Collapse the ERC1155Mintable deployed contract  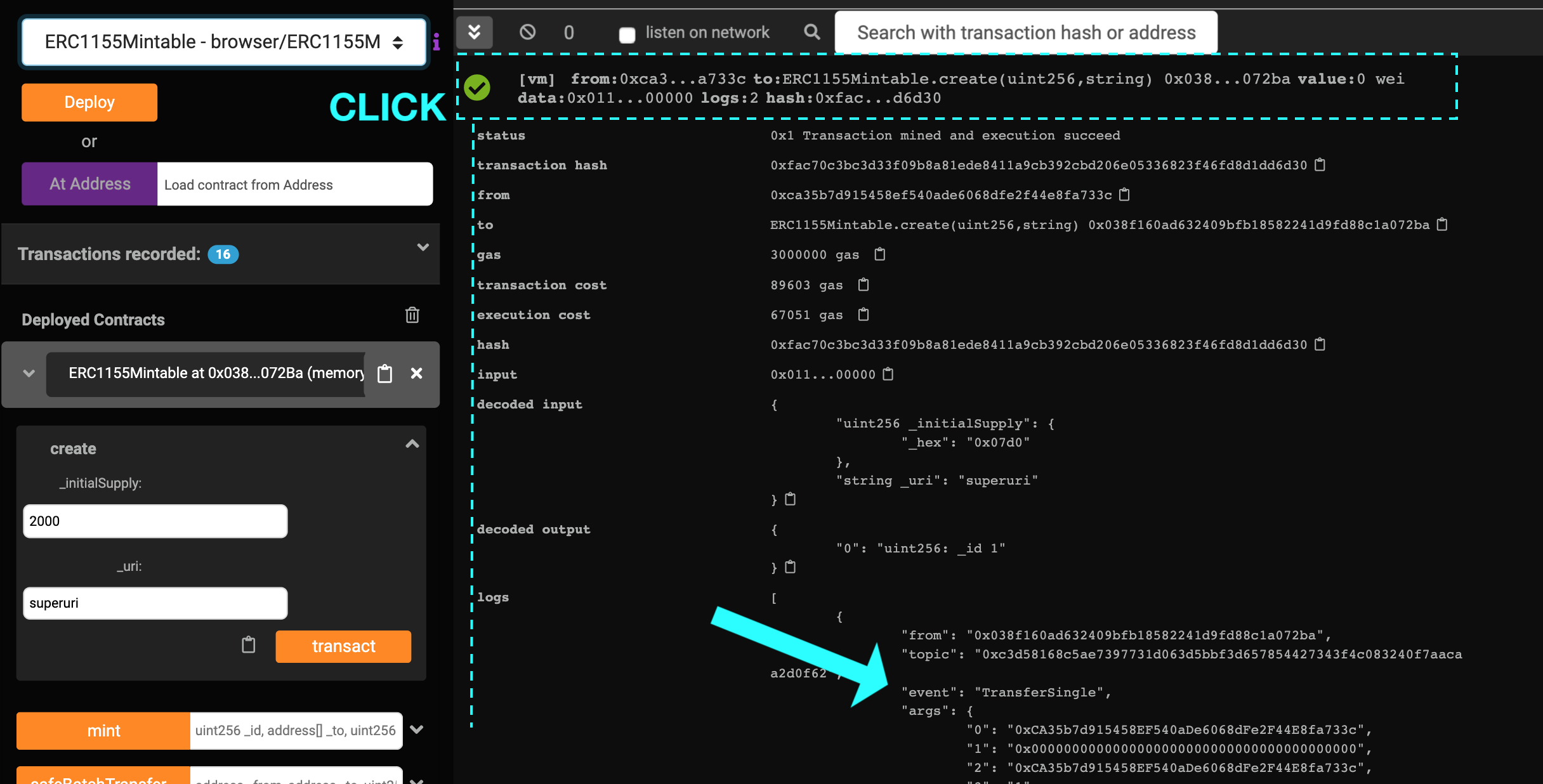click(x=29, y=374)
